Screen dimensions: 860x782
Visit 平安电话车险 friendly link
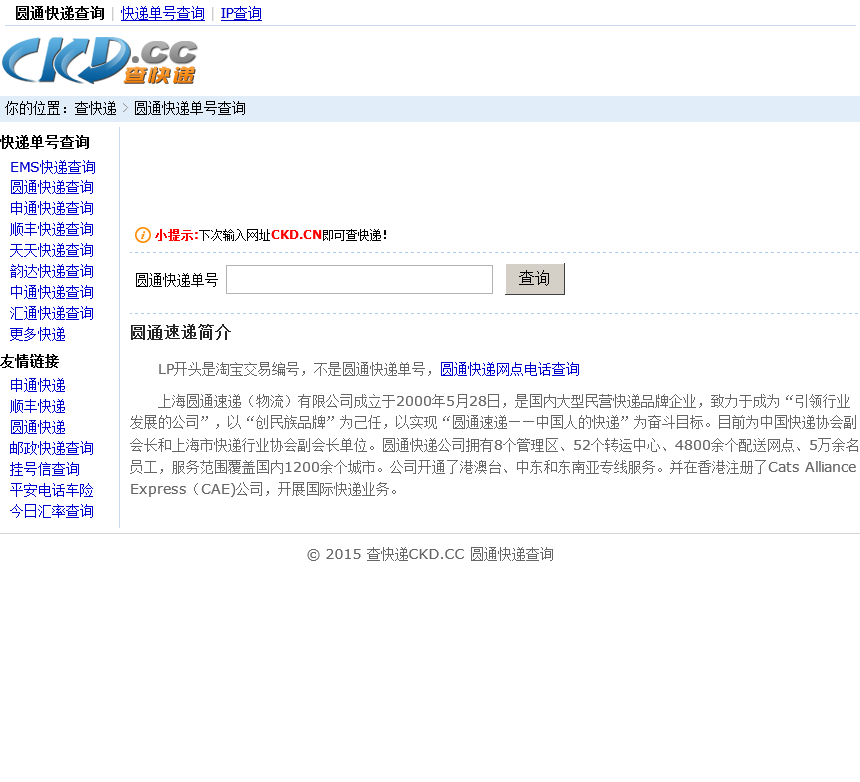[x=52, y=490]
